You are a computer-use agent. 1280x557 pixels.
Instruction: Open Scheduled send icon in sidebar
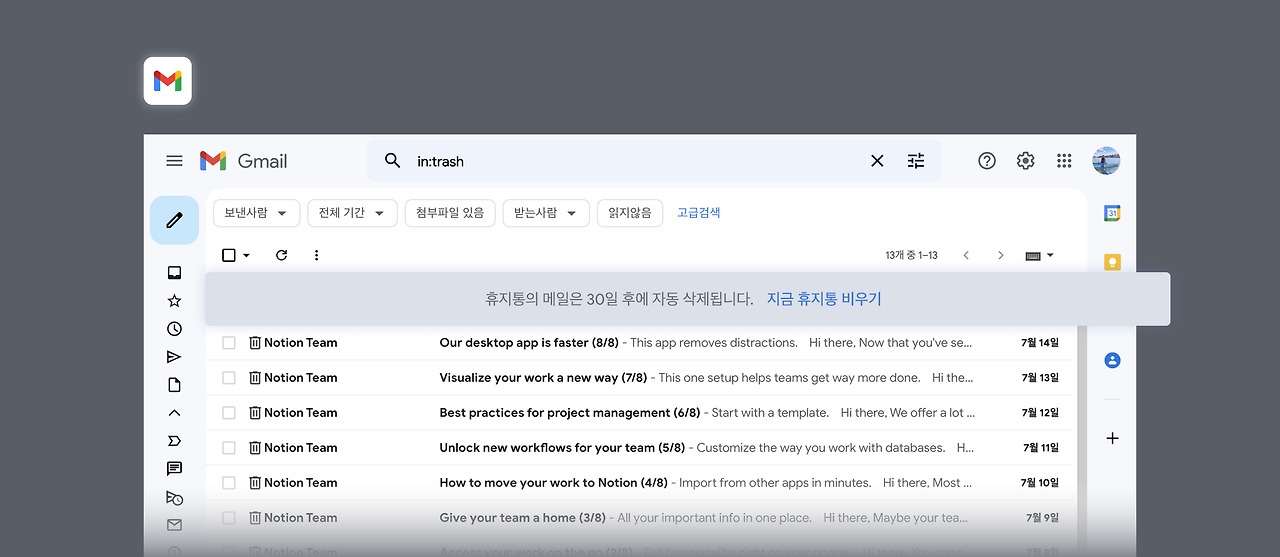(174, 497)
